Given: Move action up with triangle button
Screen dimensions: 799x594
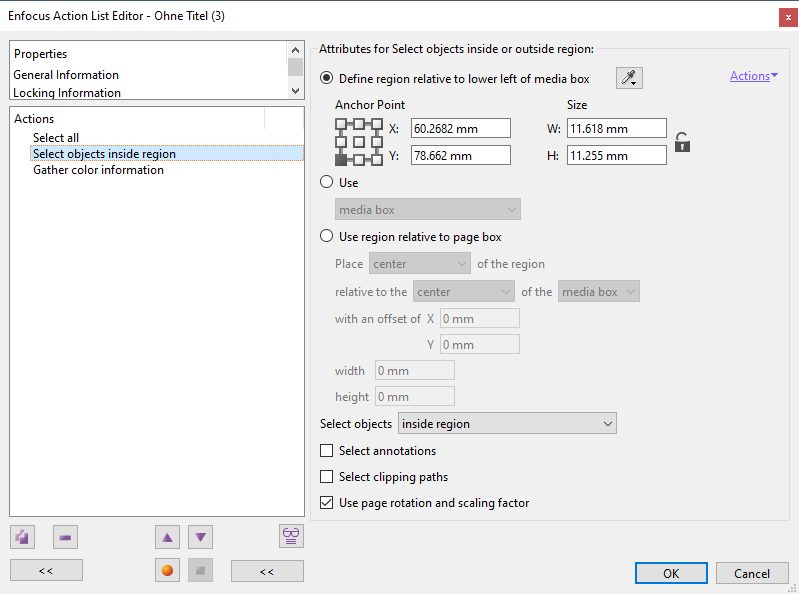Looking at the screenshot, I should [167, 537].
